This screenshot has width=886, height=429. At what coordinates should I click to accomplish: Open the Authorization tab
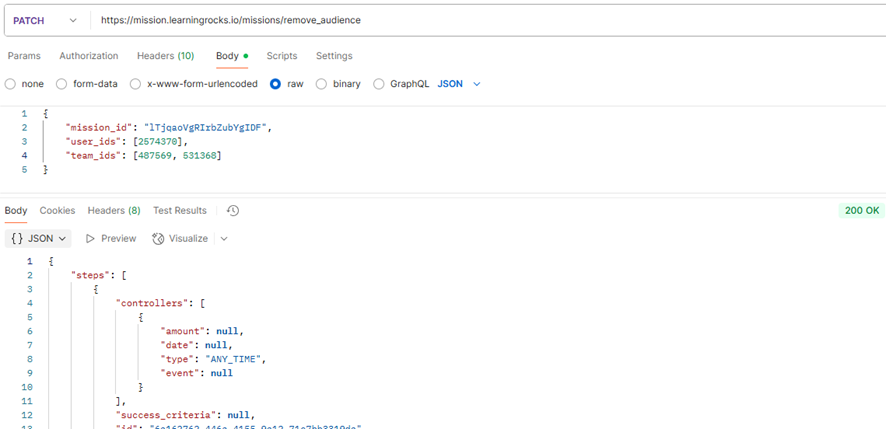pos(89,56)
